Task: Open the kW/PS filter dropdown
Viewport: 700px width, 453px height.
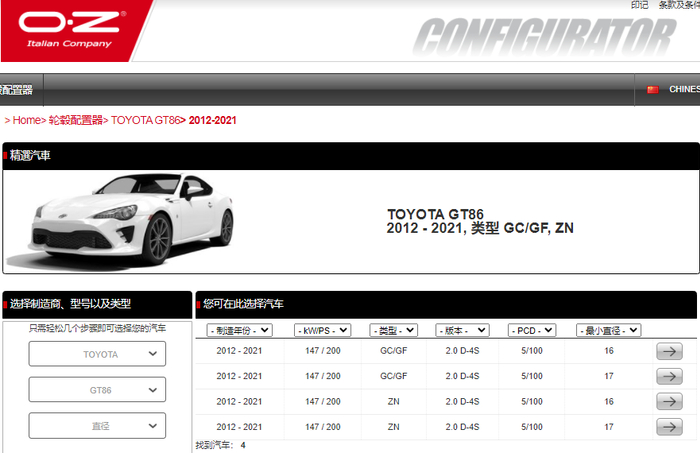Action: click(322, 330)
